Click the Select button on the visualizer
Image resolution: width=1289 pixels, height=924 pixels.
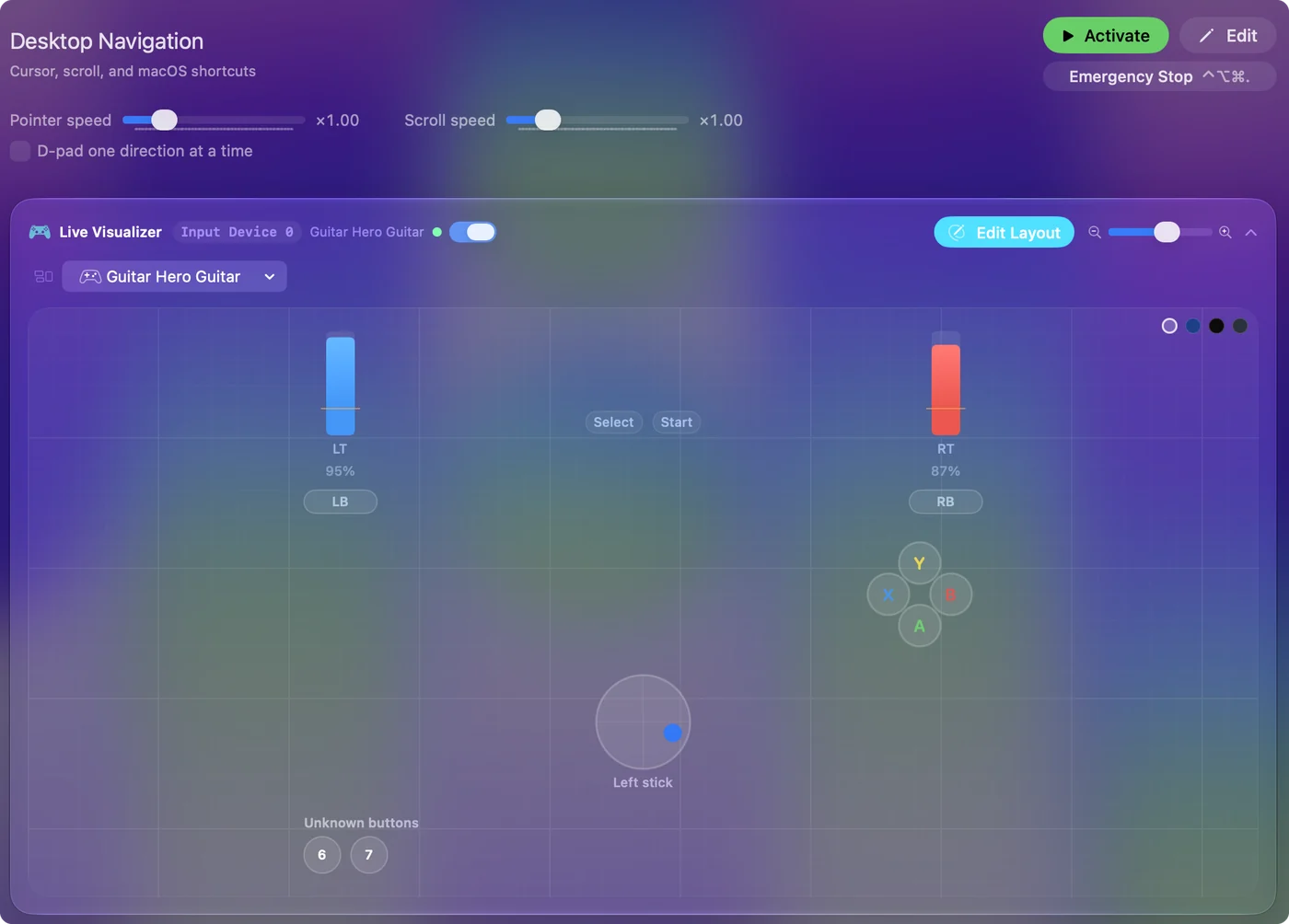[x=614, y=422]
